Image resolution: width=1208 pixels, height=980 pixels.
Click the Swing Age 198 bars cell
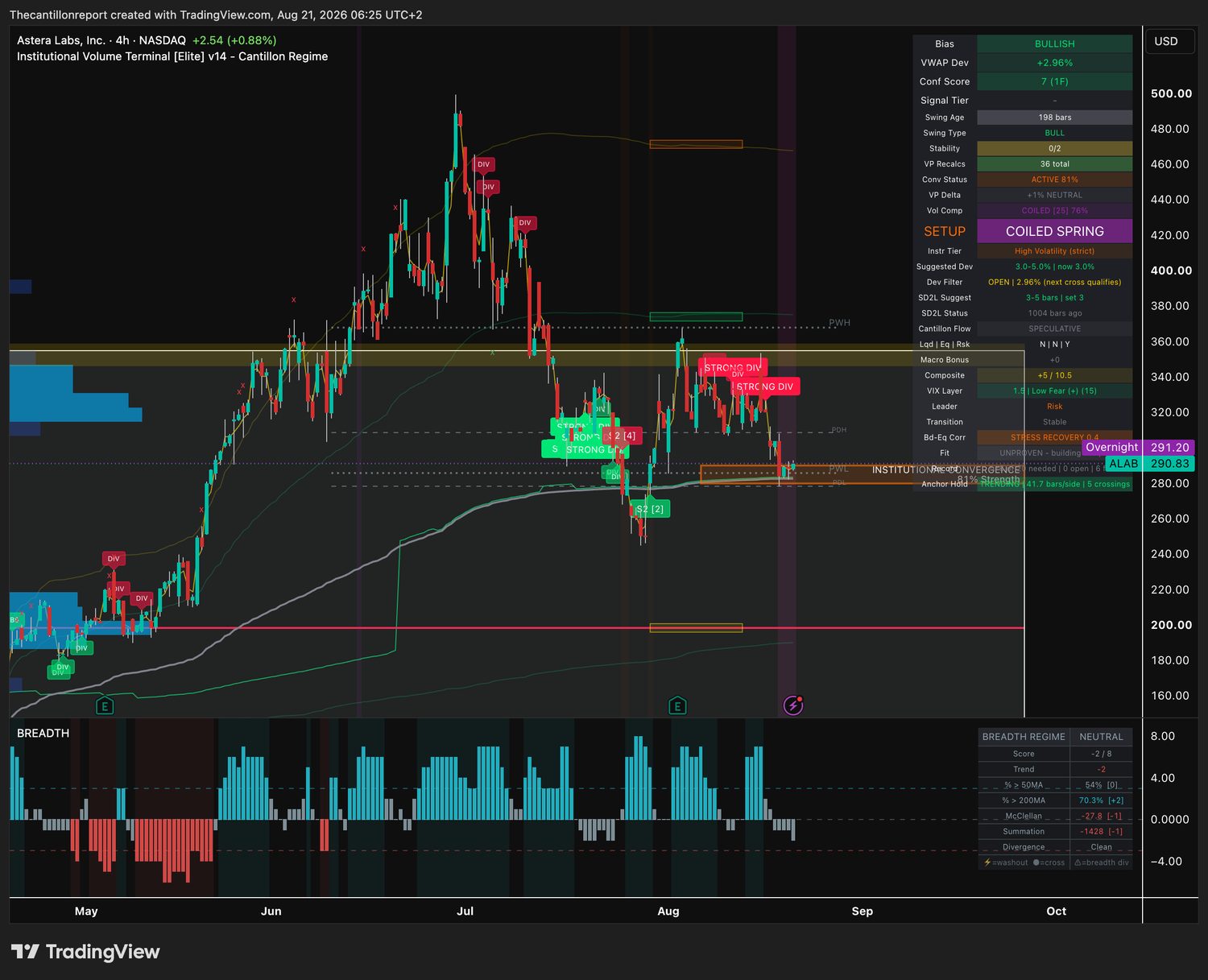pos(1055,118)
